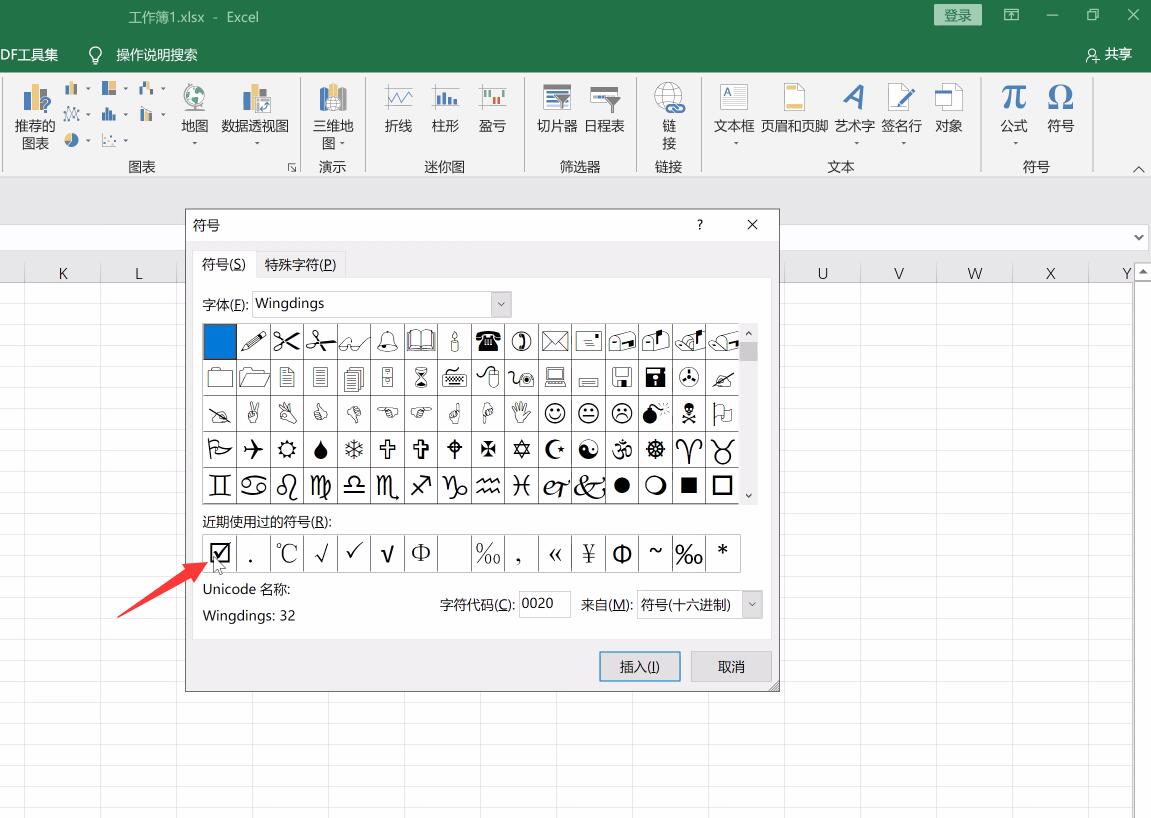
Task: Open Recommended Charts (推荐的图表)
Action: (35, 116)
